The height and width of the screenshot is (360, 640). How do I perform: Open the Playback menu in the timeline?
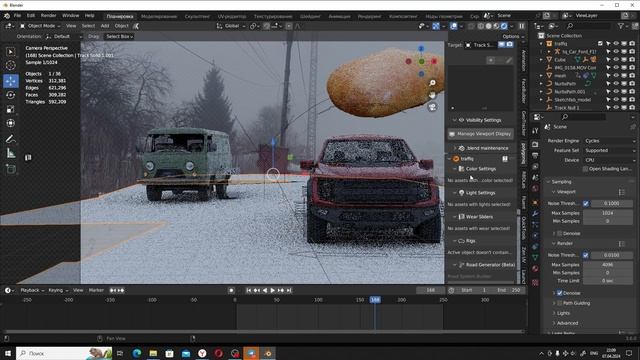click(31, 290)
